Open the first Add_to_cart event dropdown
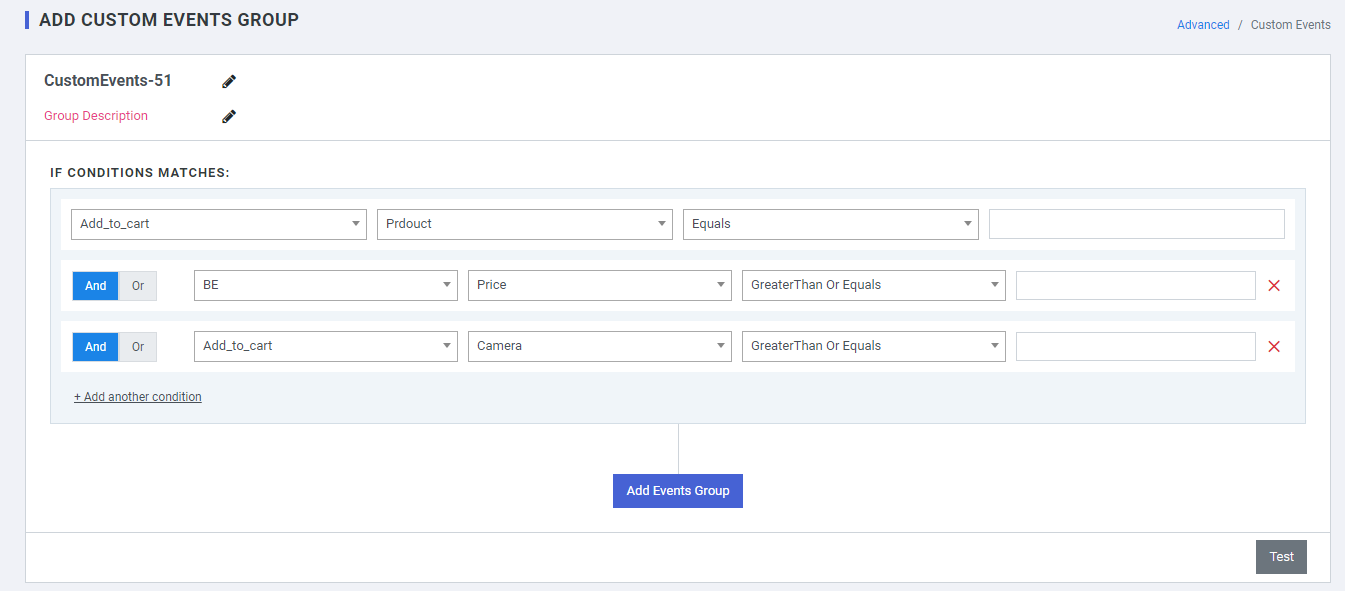The height and width of the screenshot is (591, 1345). tap(218, 224)
